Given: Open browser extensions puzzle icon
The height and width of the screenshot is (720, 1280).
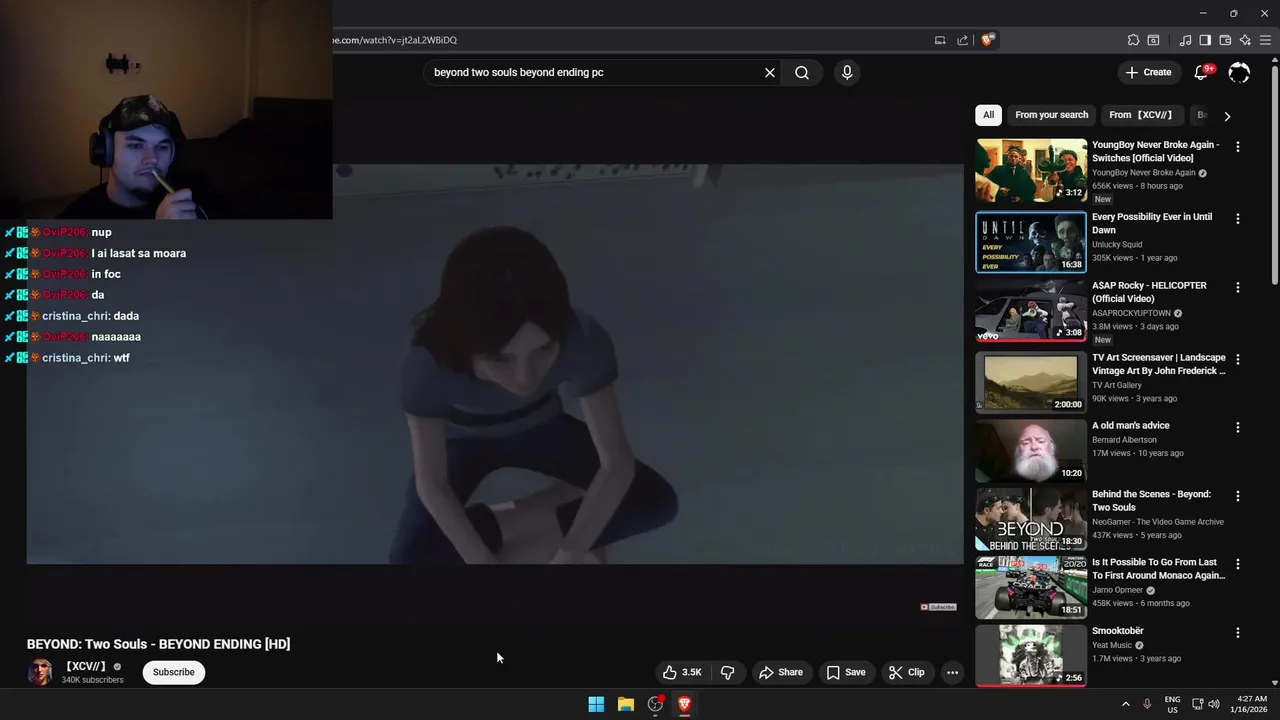Looking at the screenshot, I should [x=1133, y=40].
